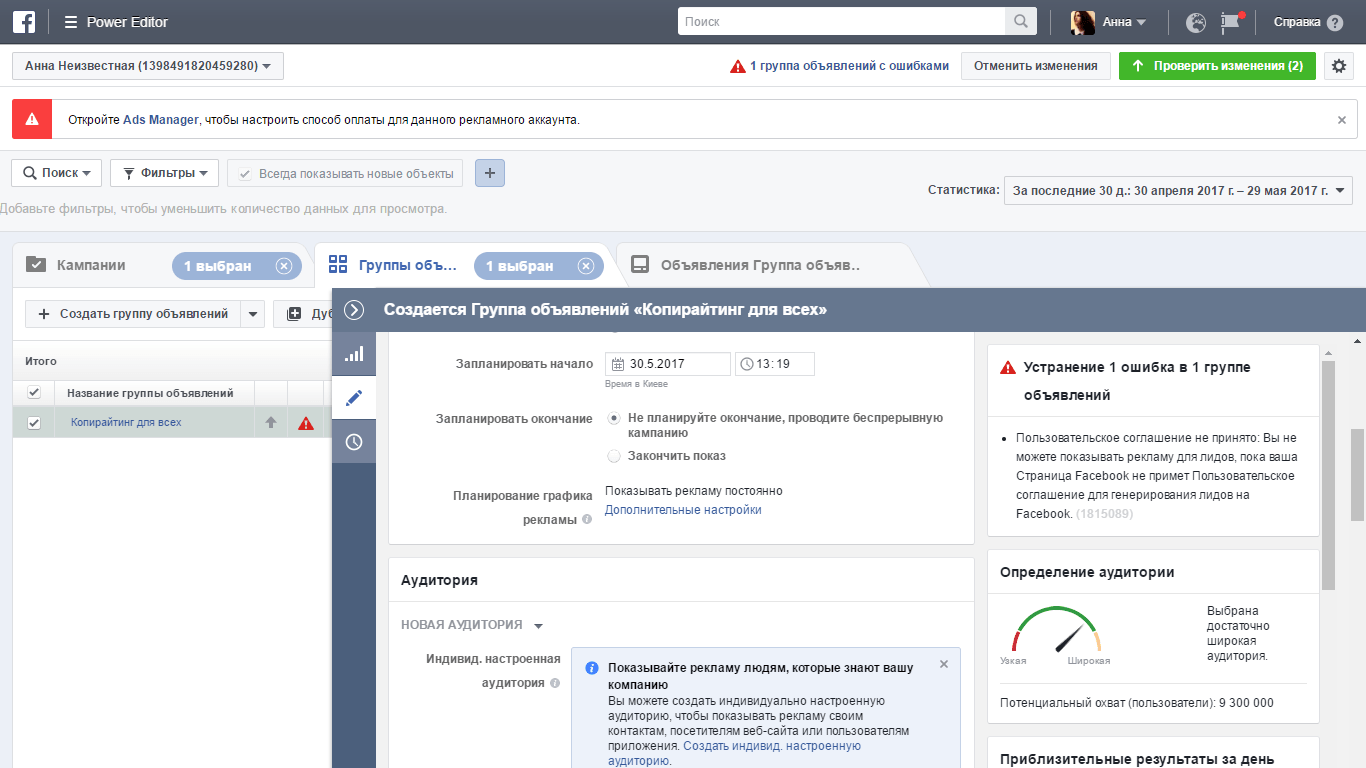Screen dimensions: 1366x768
Task: Open the globe notifications icon
Action: pyautogui.click(x=1196, y=22)
